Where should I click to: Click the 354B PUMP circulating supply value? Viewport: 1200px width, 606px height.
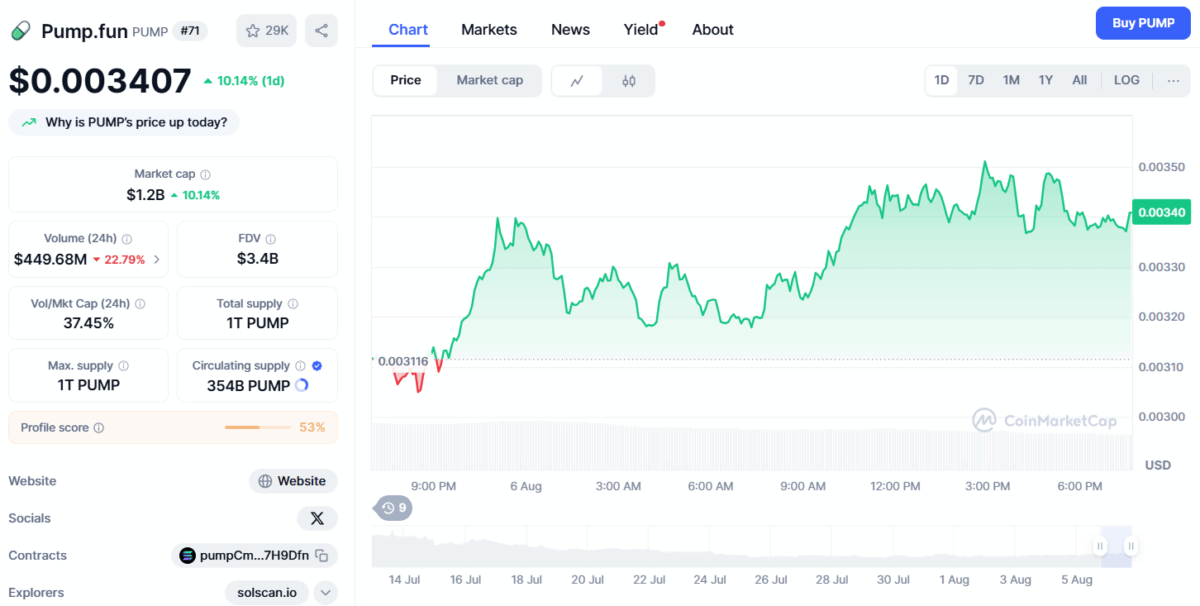(248, 386)
